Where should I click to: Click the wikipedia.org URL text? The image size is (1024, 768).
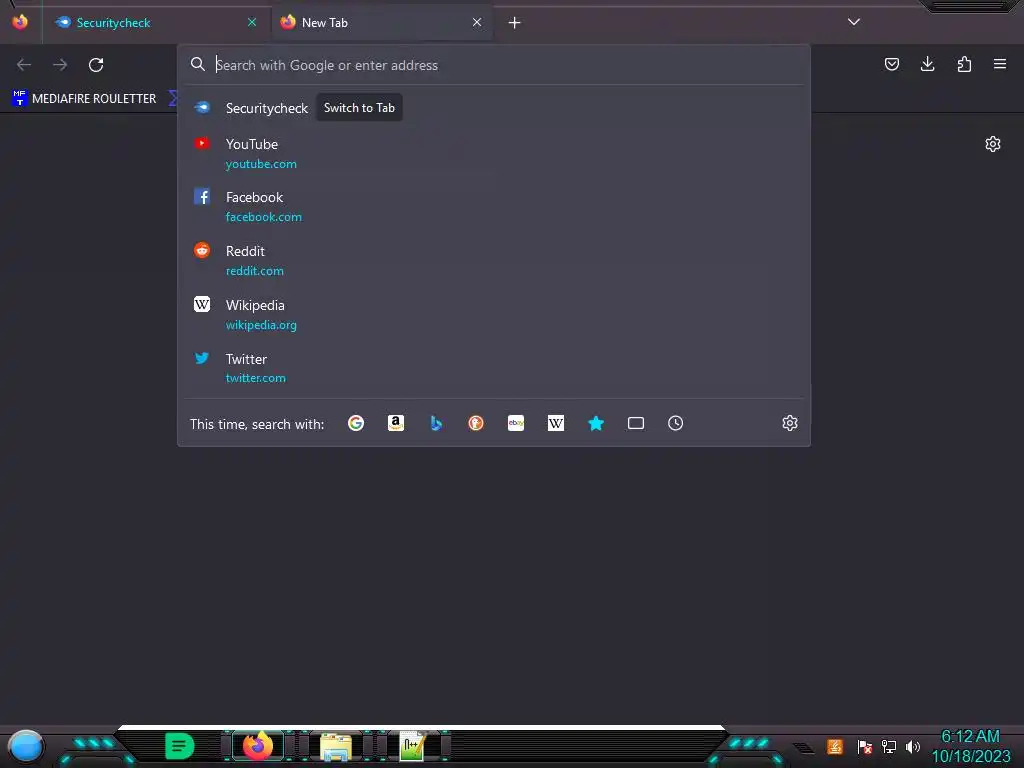pos(261,325)
